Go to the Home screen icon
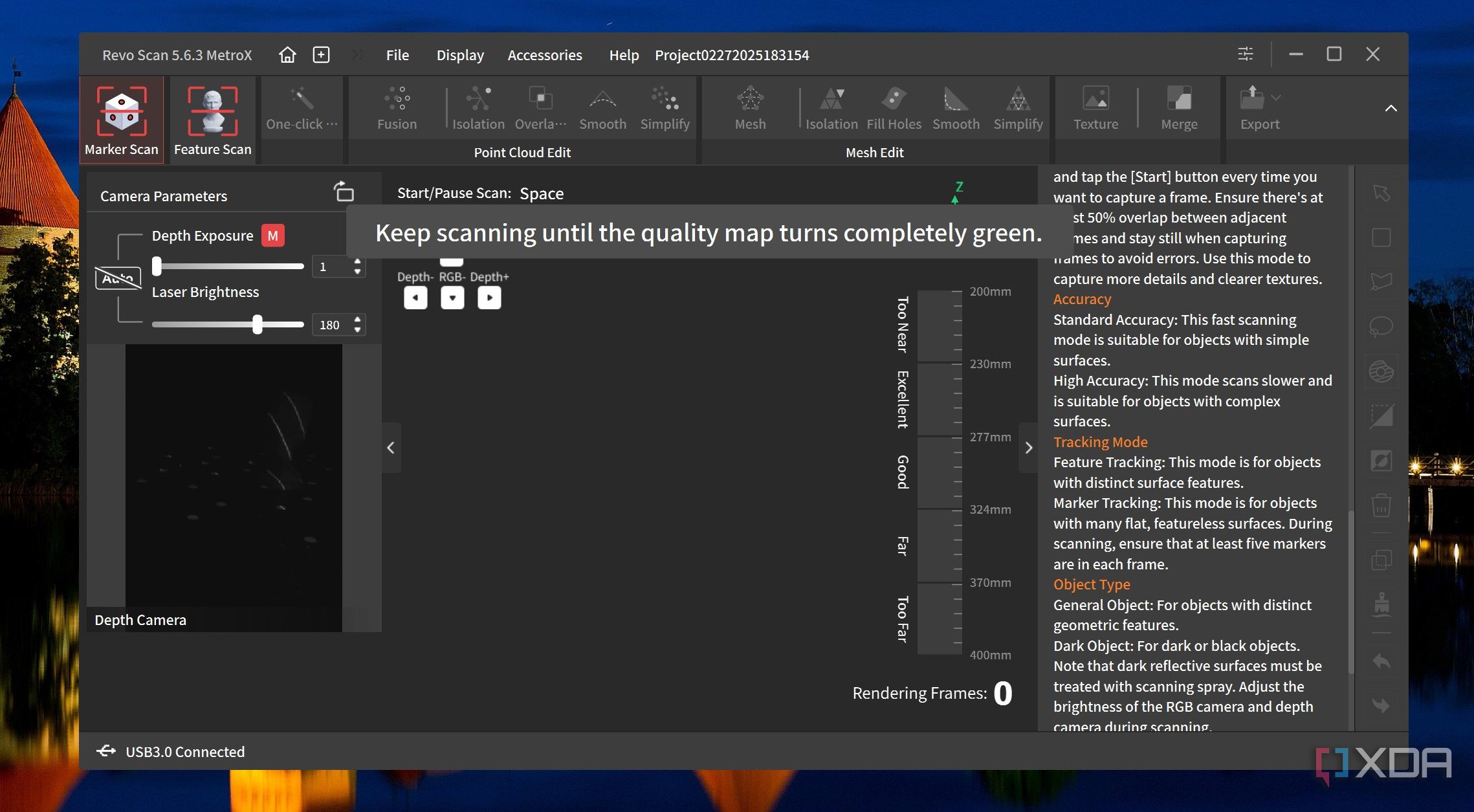This screenshot has width=1474, height=812. coord(287,55)
